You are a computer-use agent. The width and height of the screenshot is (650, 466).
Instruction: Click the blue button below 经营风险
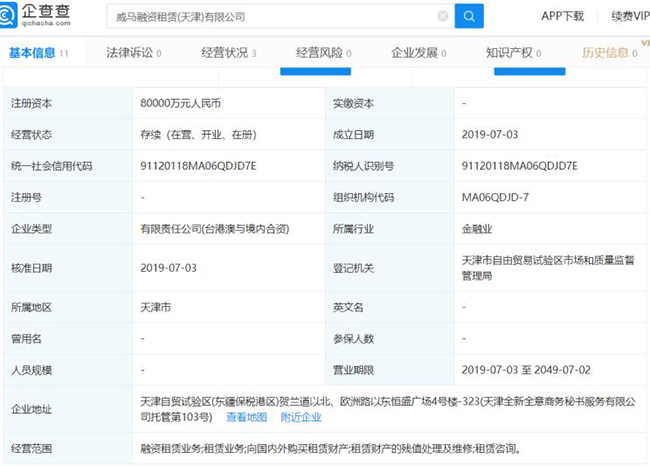click(x=315, y=71)
